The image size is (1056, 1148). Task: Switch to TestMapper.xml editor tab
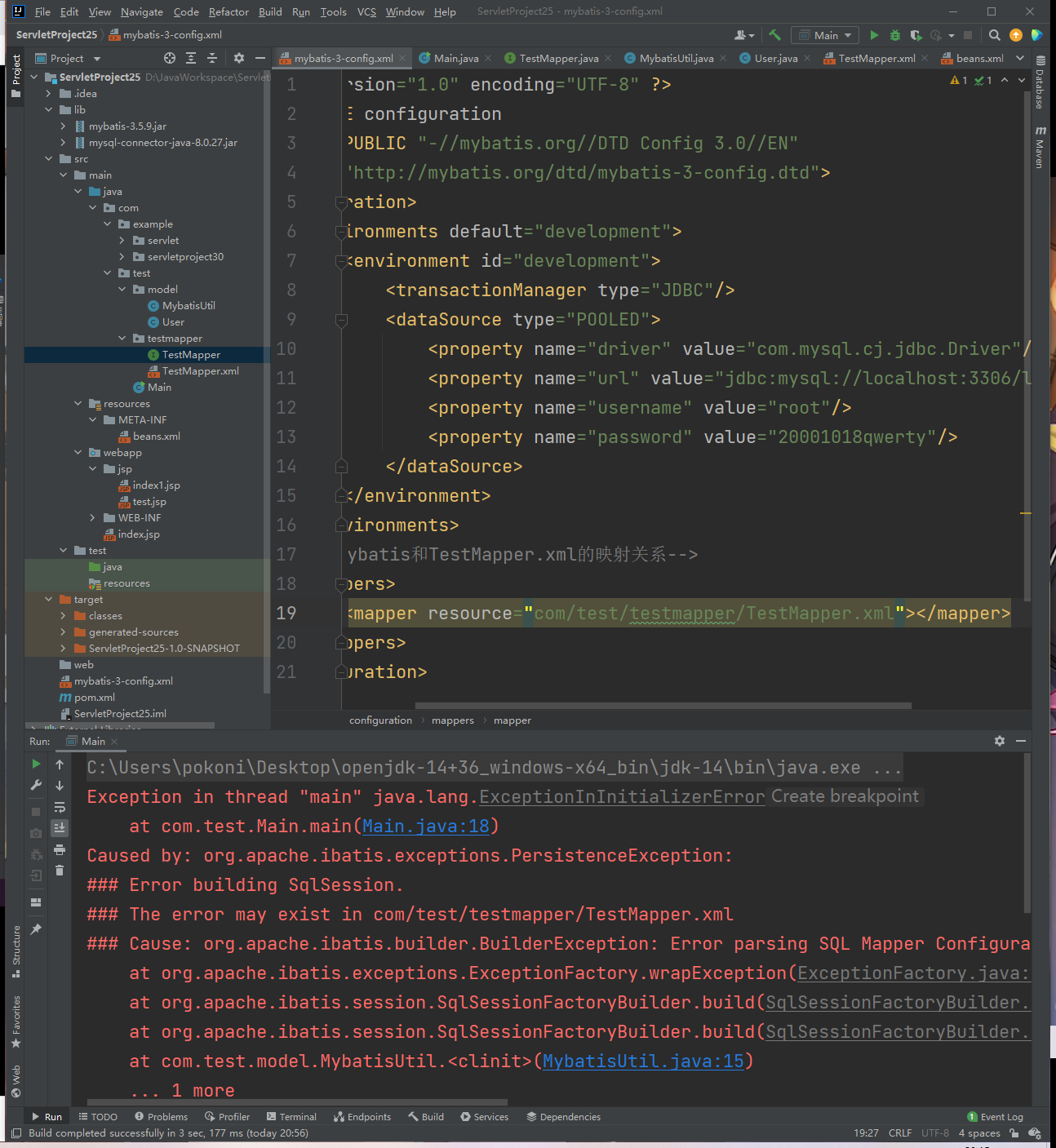click(x=876, y=58)
